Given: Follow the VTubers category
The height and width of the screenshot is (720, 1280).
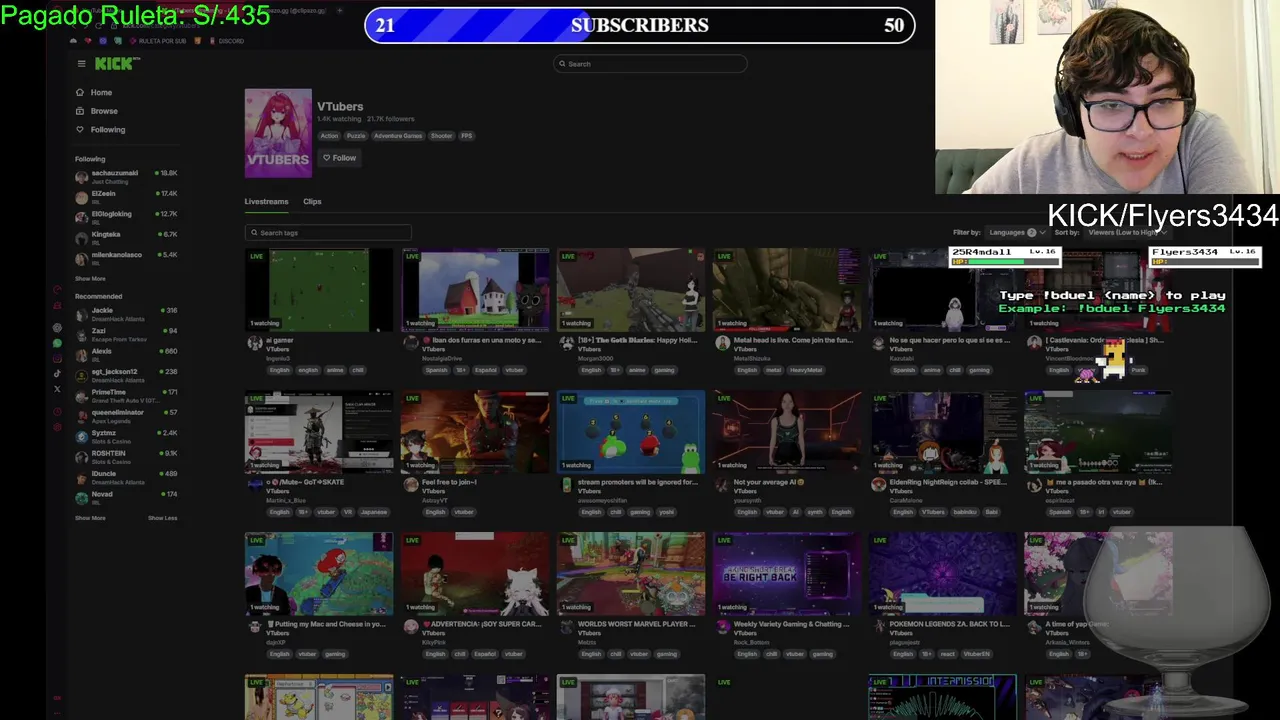Looking at the screenshot, I should [x=339, y=158].
